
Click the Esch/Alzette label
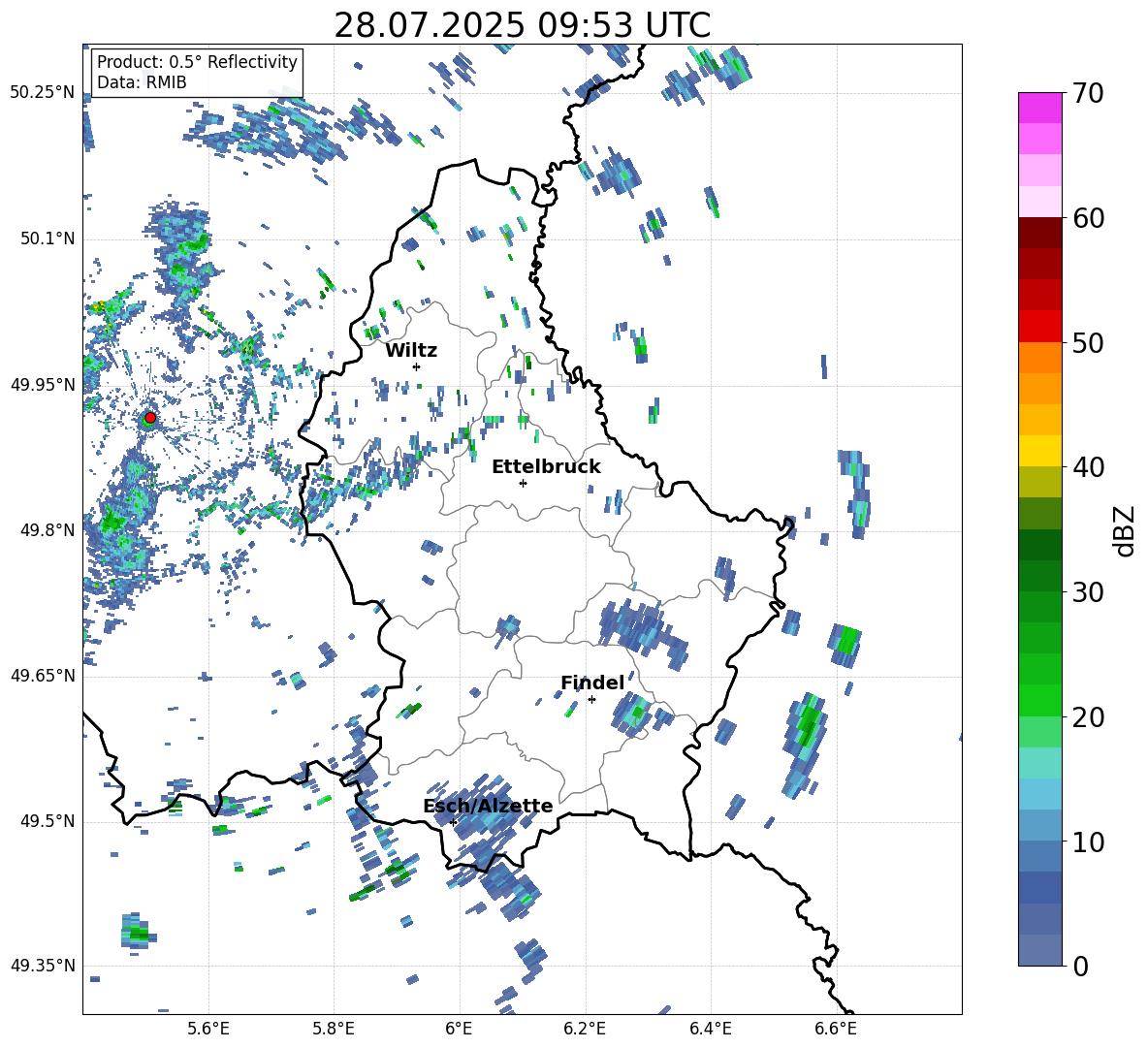[488, 806]
